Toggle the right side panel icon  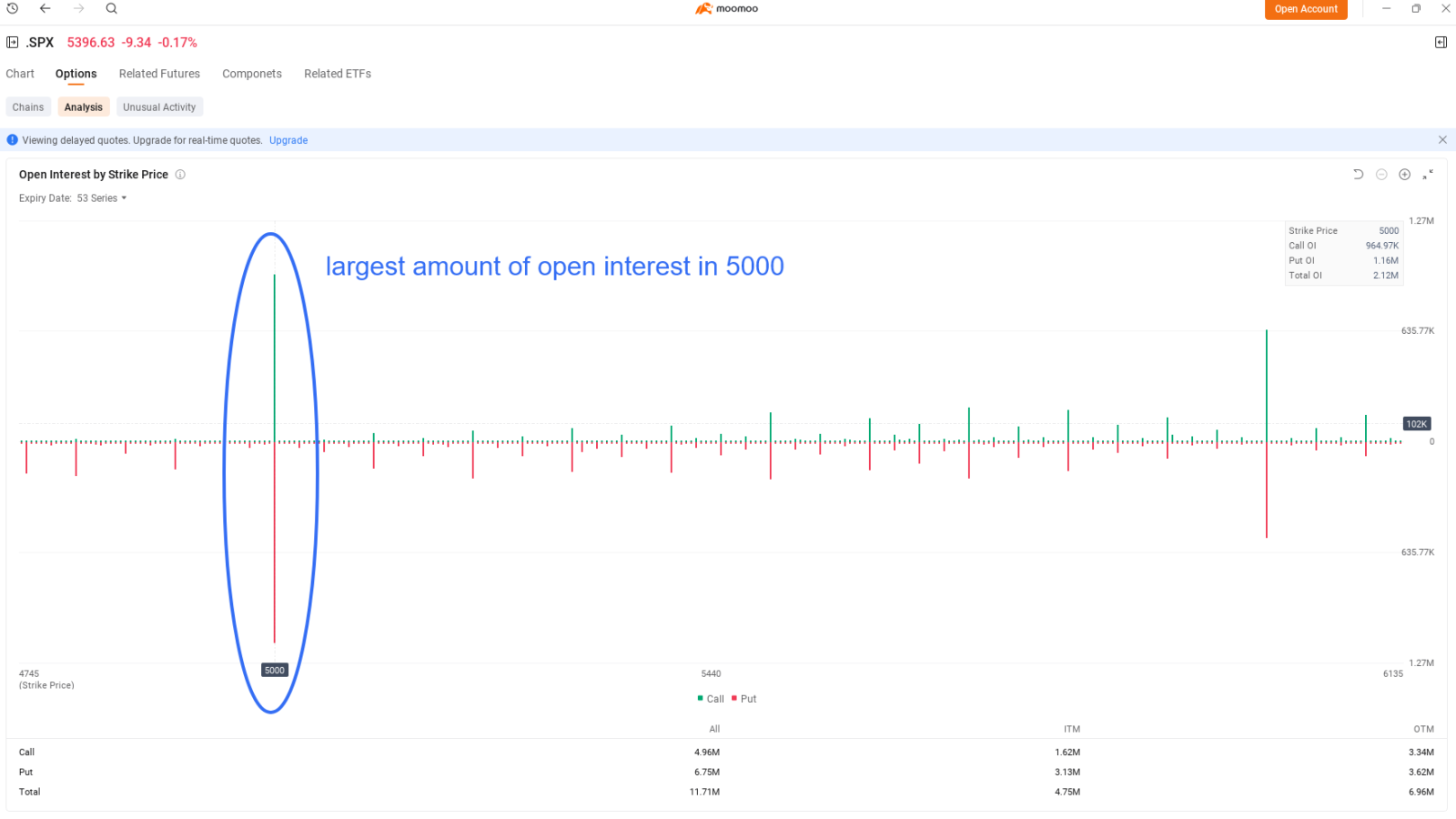pyautogui.click(x=1441, y=42)
